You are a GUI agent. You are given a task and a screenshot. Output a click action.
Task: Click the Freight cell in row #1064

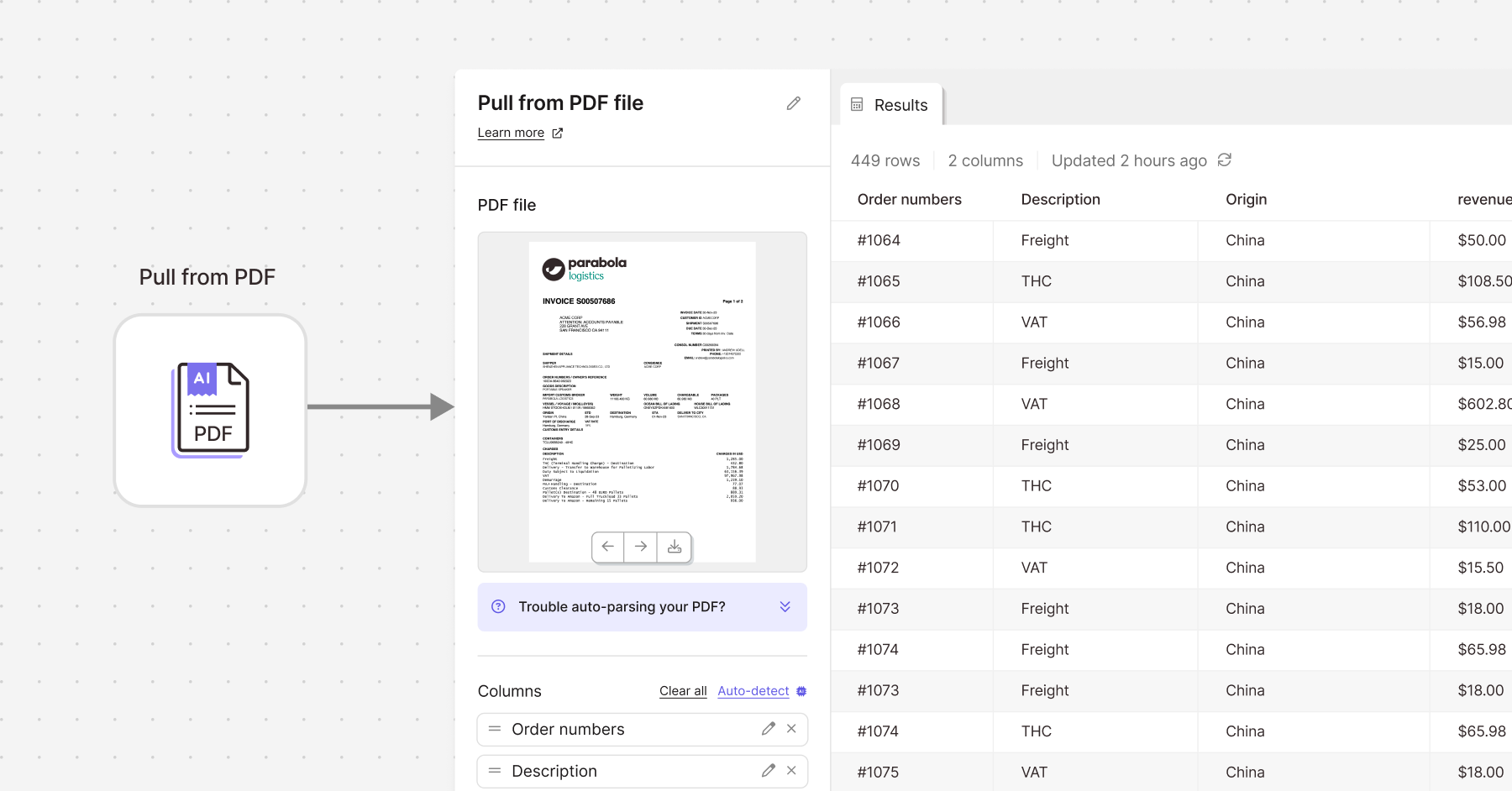1095,241
